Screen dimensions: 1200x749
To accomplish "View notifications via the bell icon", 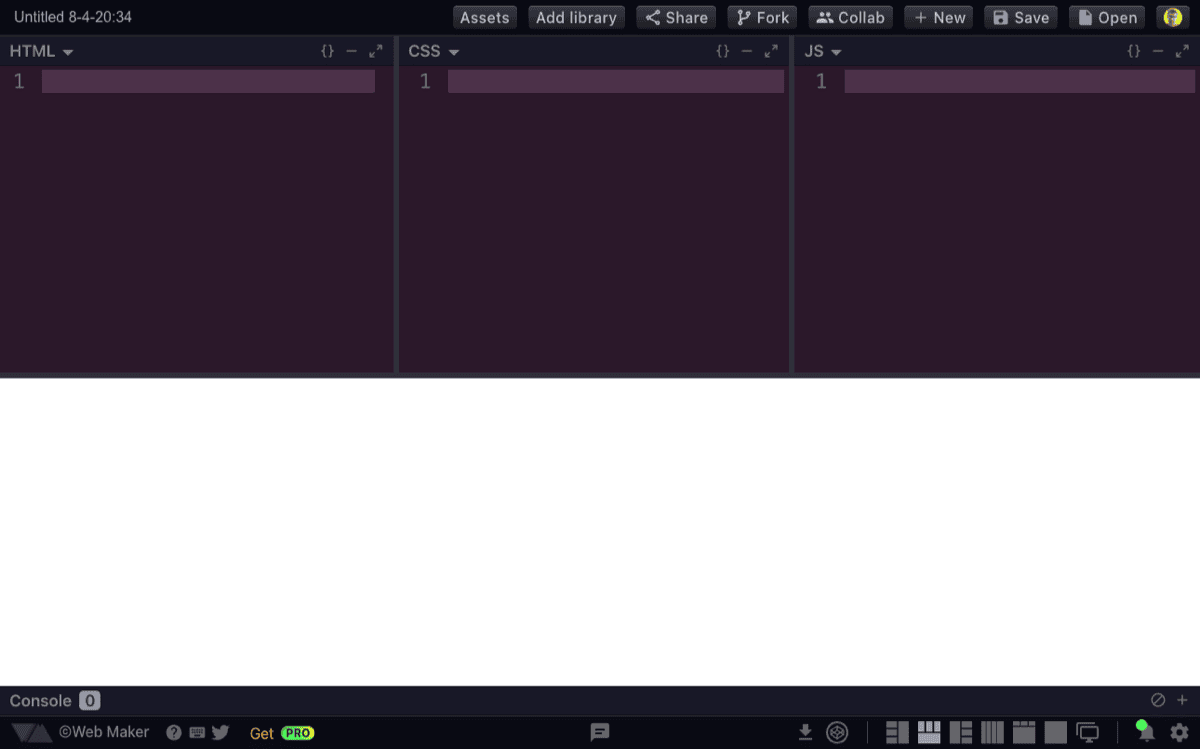I will pyautogui.click(x=1145, y=732).
